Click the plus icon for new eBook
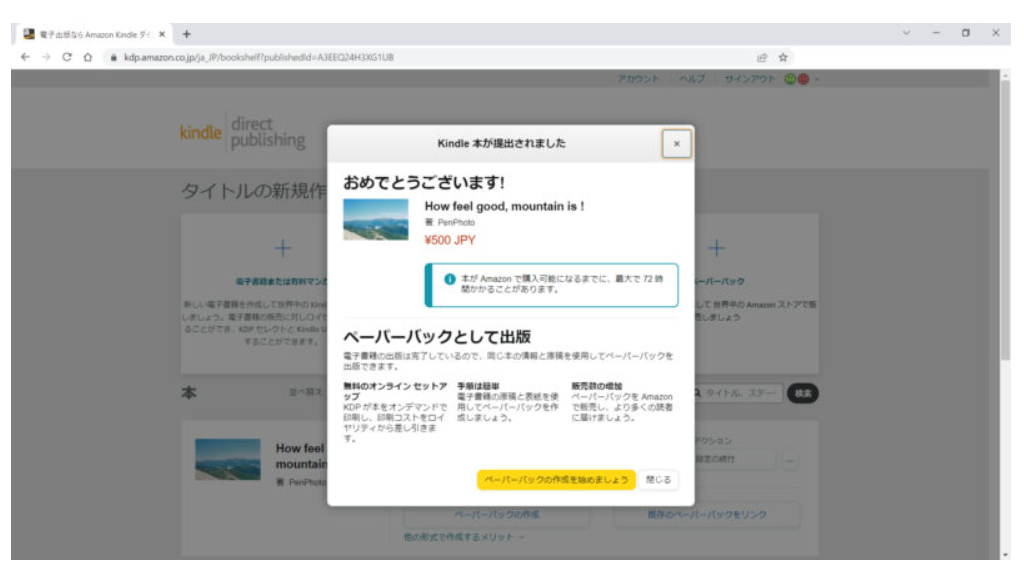 tap(283, 248)
